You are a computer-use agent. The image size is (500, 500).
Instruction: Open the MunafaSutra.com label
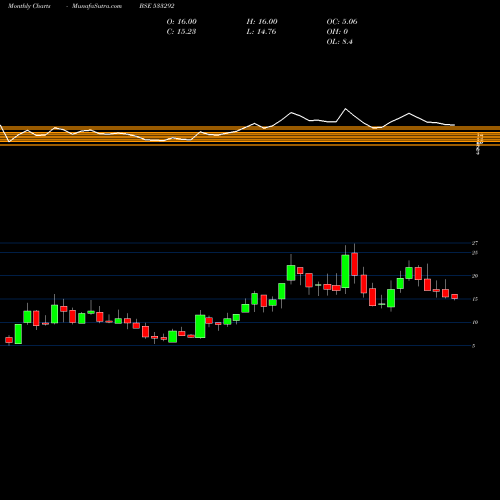pos(97,6)
